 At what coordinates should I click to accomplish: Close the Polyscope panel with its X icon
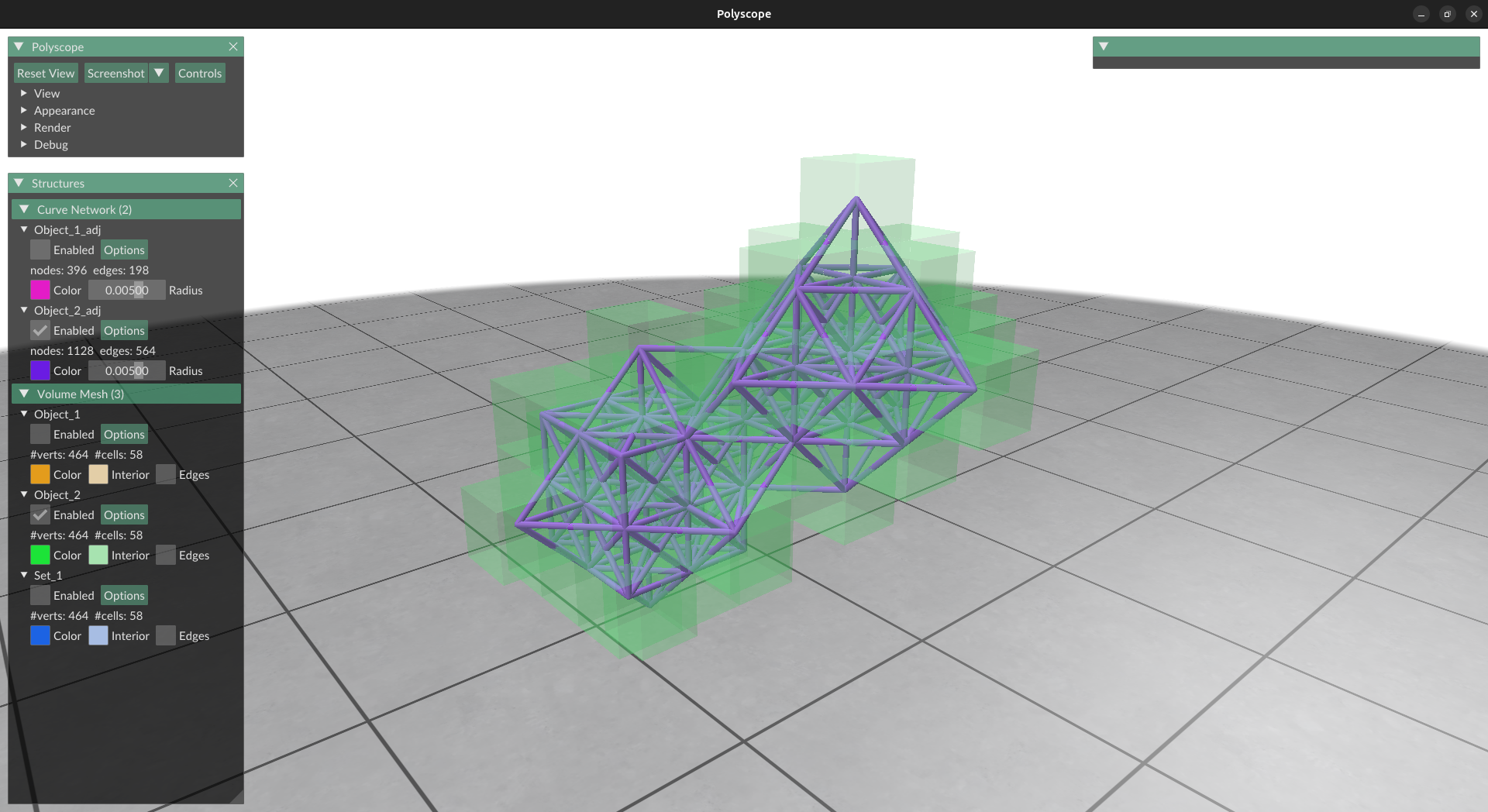click(233, 46)
